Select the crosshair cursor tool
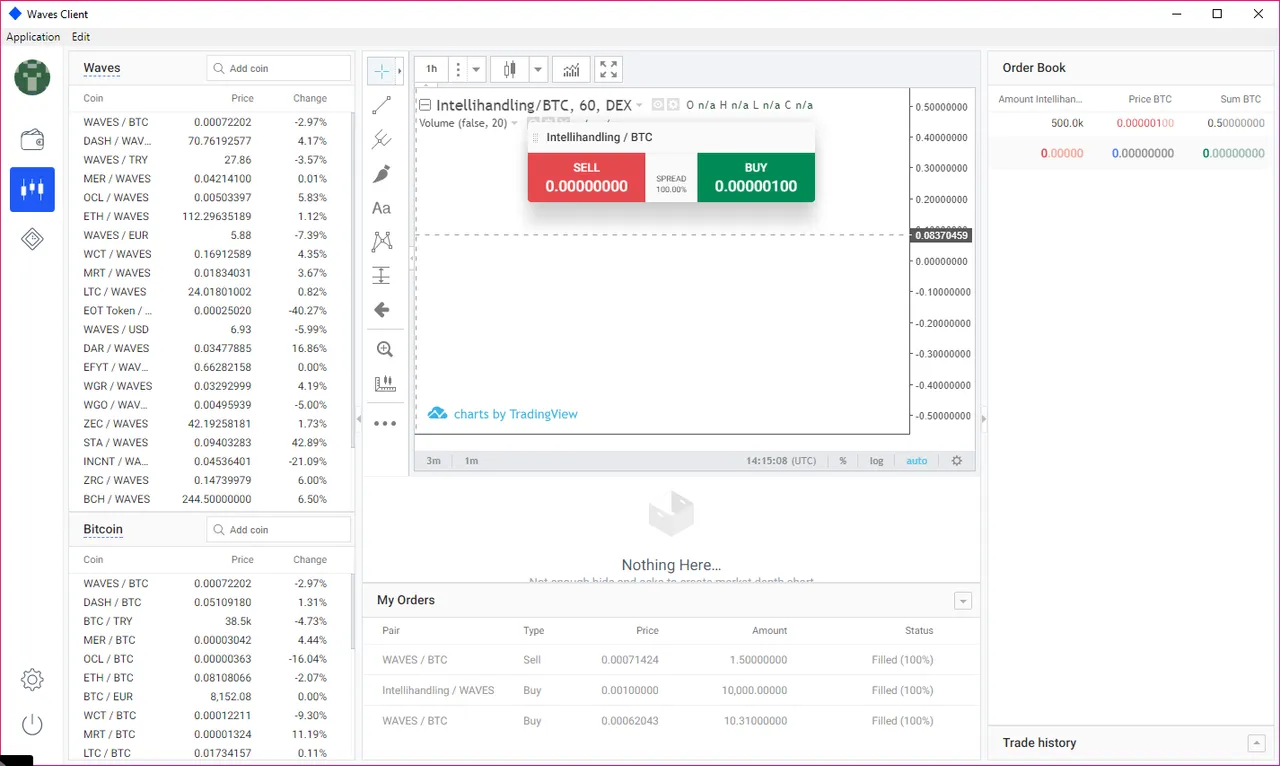Image resolution: width=1280 pixels, height=766 pixels. point(382,71)
